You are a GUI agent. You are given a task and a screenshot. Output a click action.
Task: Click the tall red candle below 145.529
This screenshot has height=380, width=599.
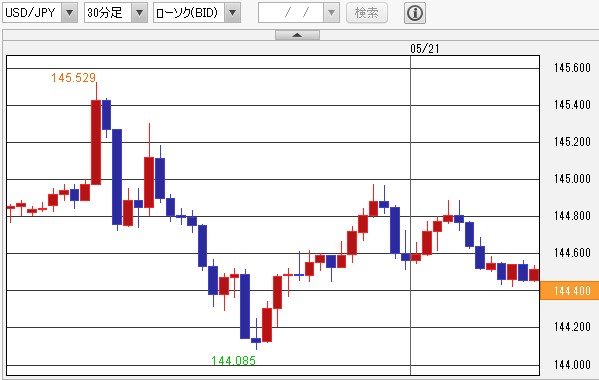(96, 142)
